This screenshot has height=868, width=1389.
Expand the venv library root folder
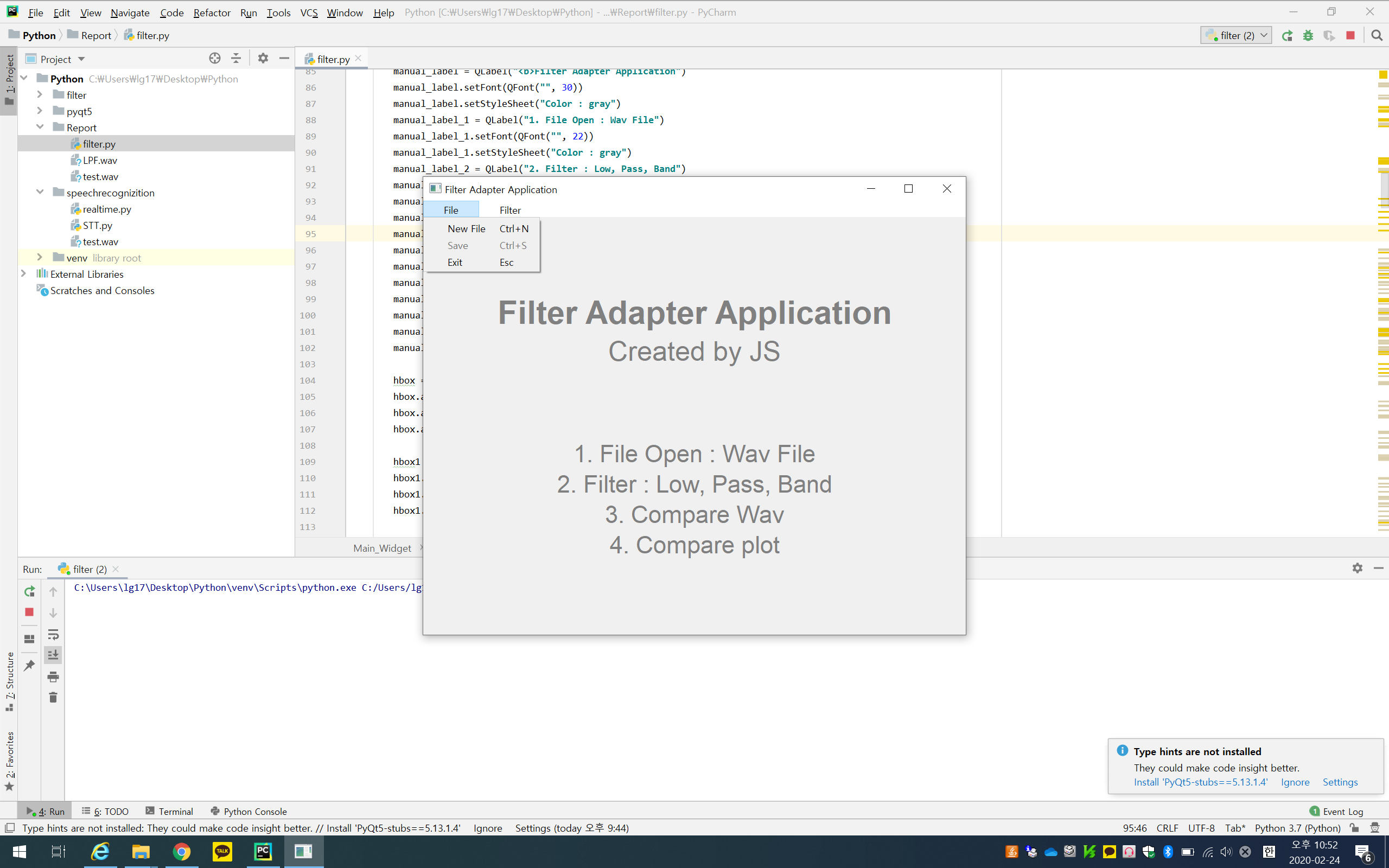point(40,257)
